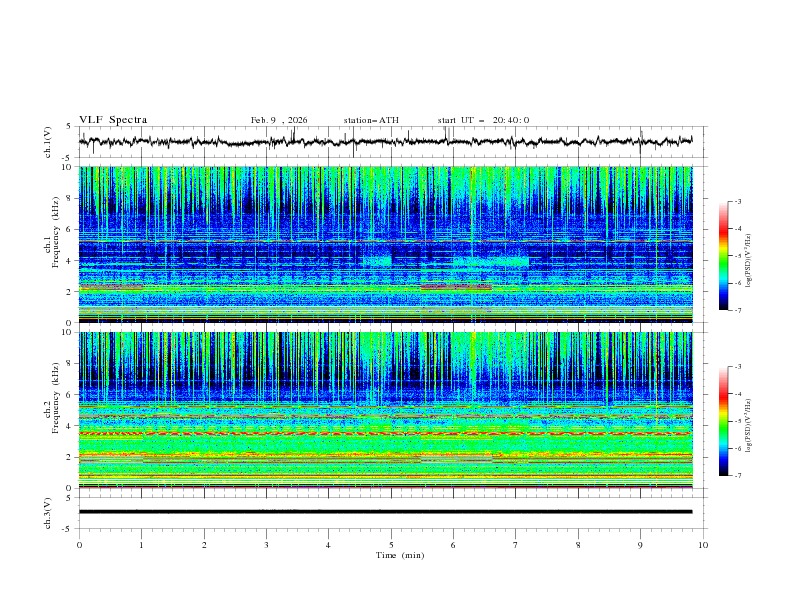Click the time axis tick label '5'
The image size is (792, 612).
tap(391, 545)
